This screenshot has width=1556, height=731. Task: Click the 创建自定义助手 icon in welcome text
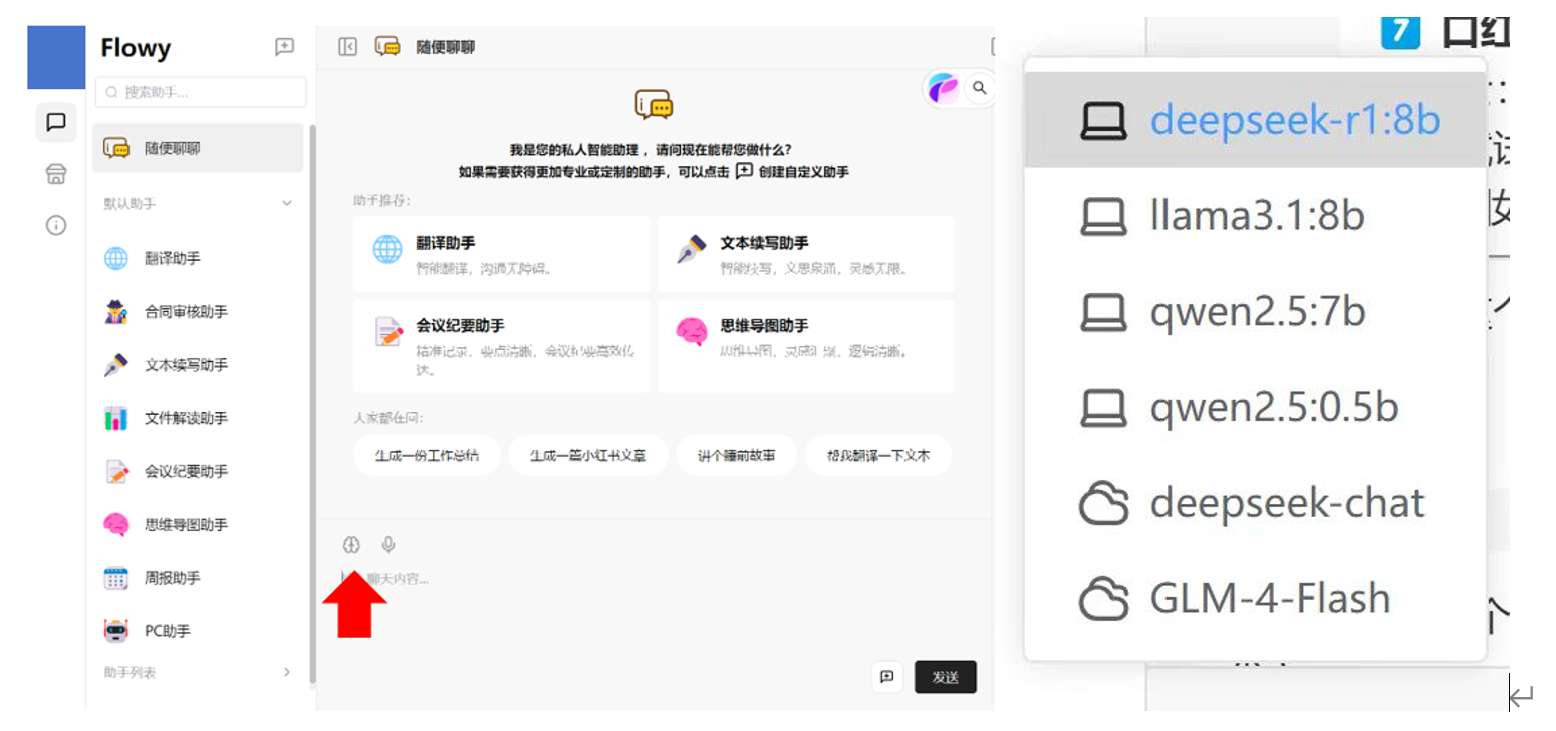[744, 171]
